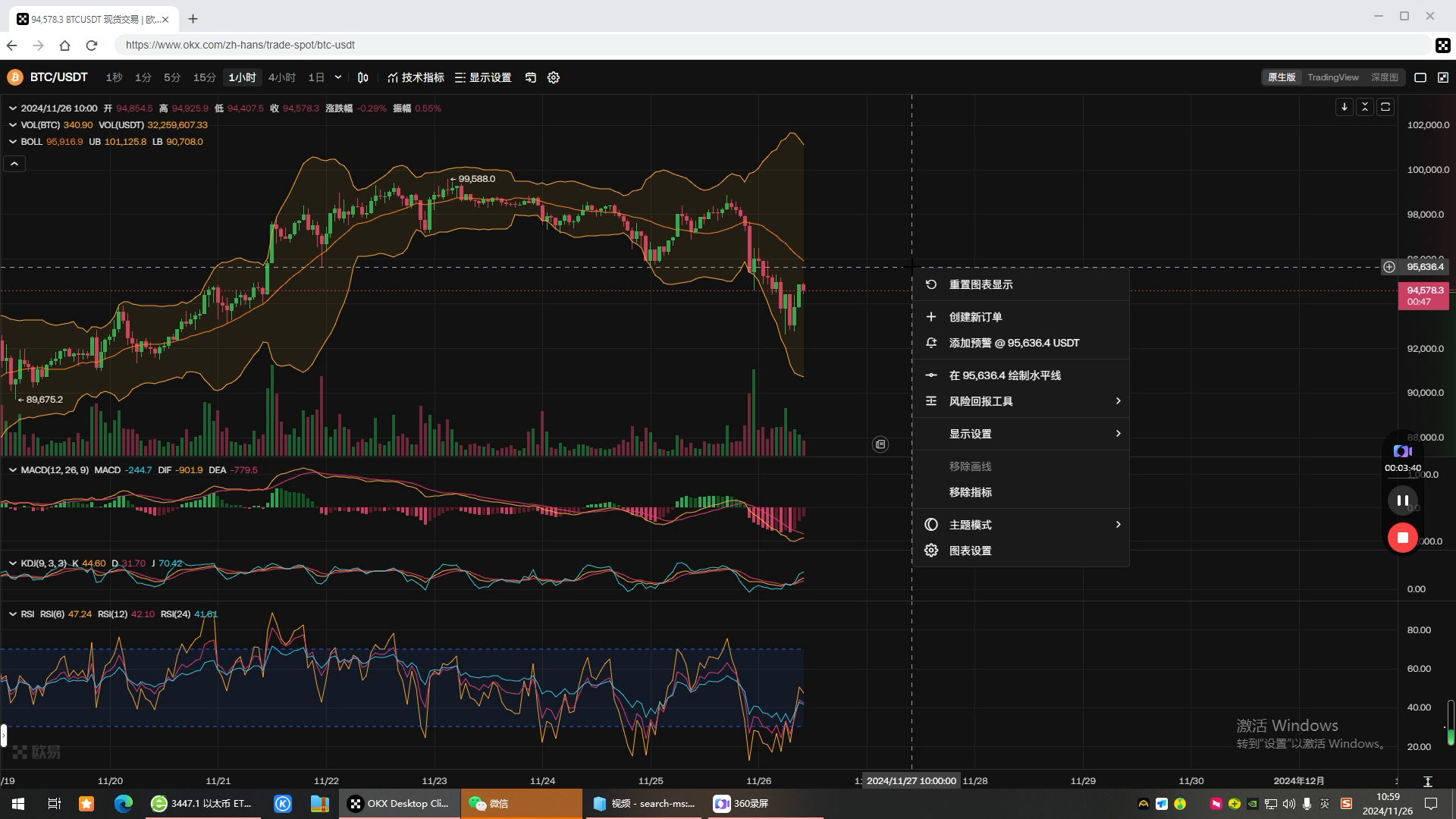Reload the browser page

coord(92,45)
